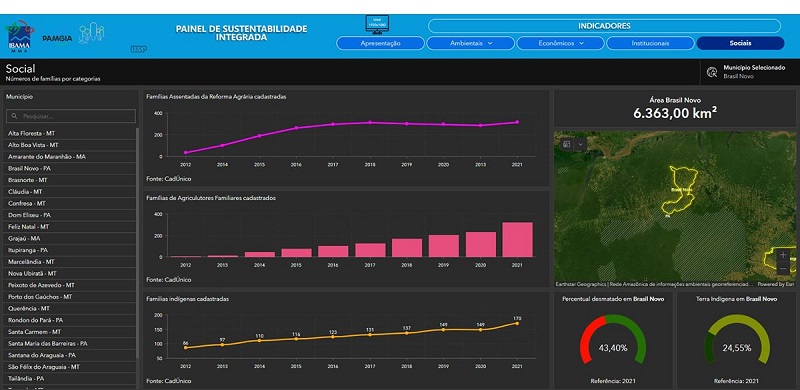
Task: Select Nova Ubiratã - MT
Action: (70, 274)
